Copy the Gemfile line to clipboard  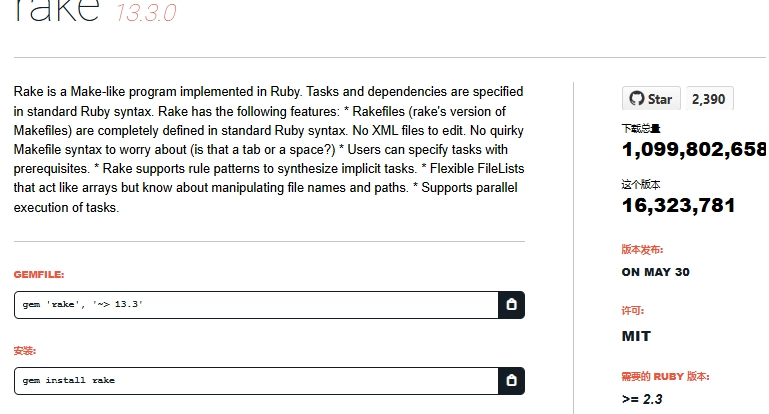(x=512, y=305)
